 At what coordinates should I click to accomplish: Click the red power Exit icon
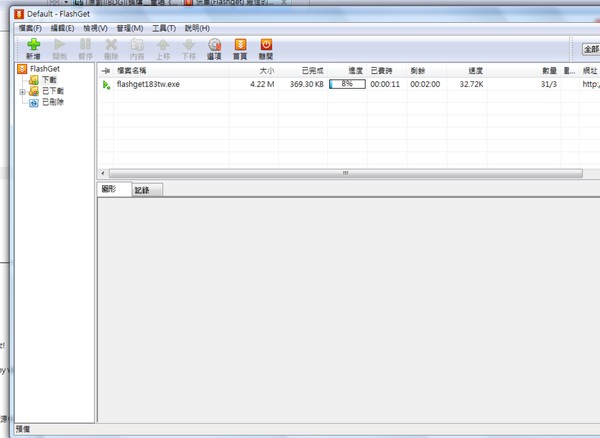[x=266, y=45]
